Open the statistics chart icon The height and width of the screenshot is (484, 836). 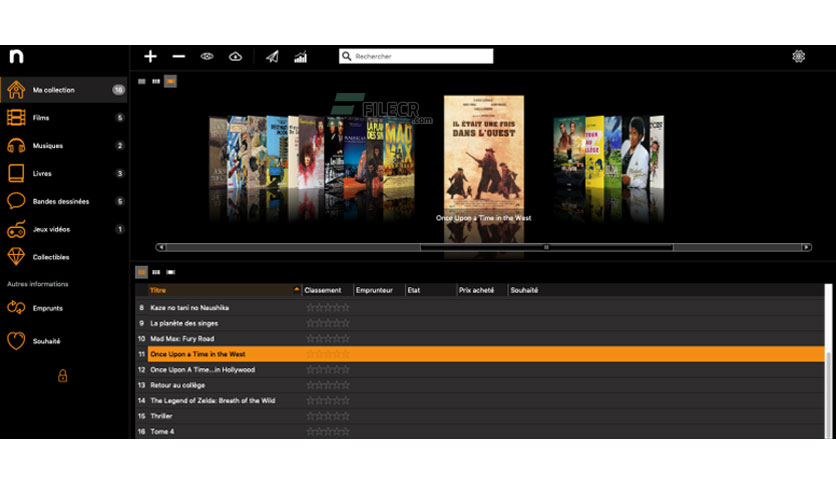click(x=301, y=57)
